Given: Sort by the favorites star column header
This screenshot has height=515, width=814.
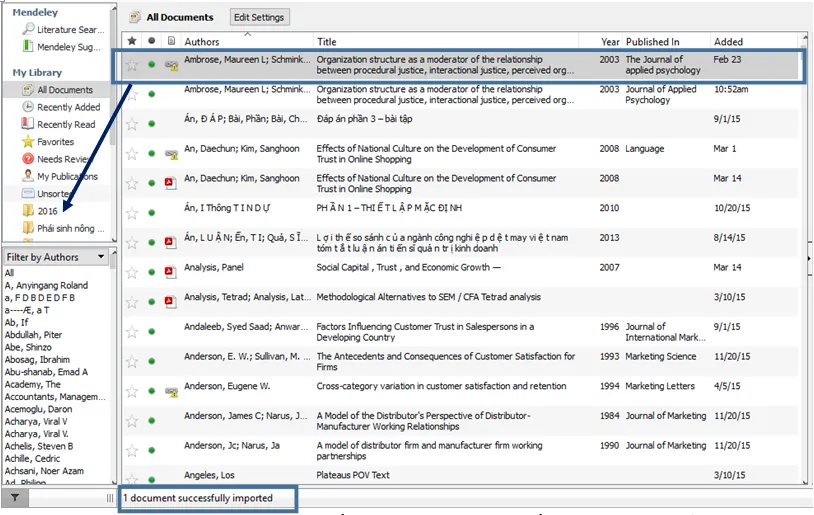Looking at the screenshot, I should [x=132, y=41].
